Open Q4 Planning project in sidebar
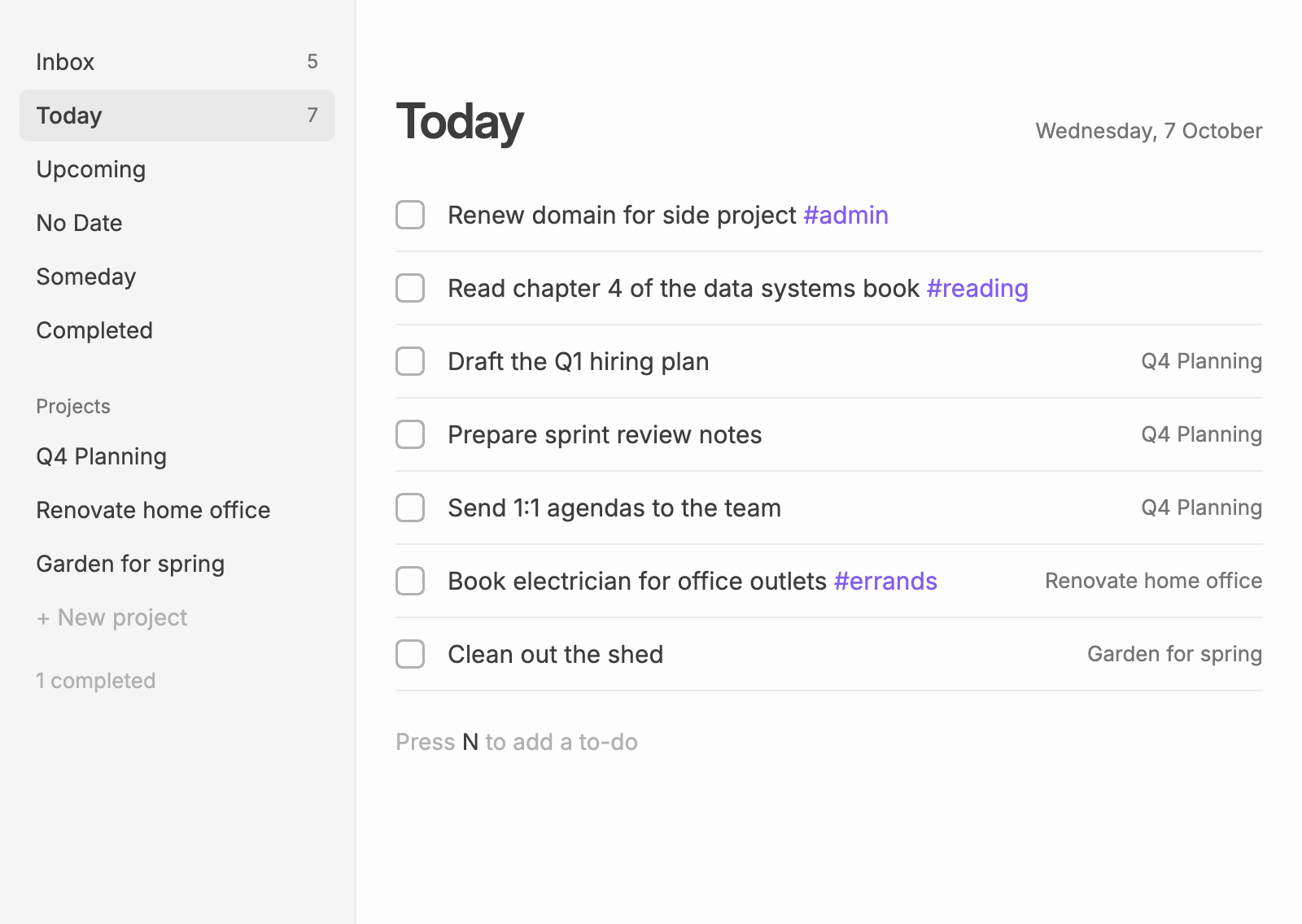1302x924 pixels. click(x=177, y=456)
